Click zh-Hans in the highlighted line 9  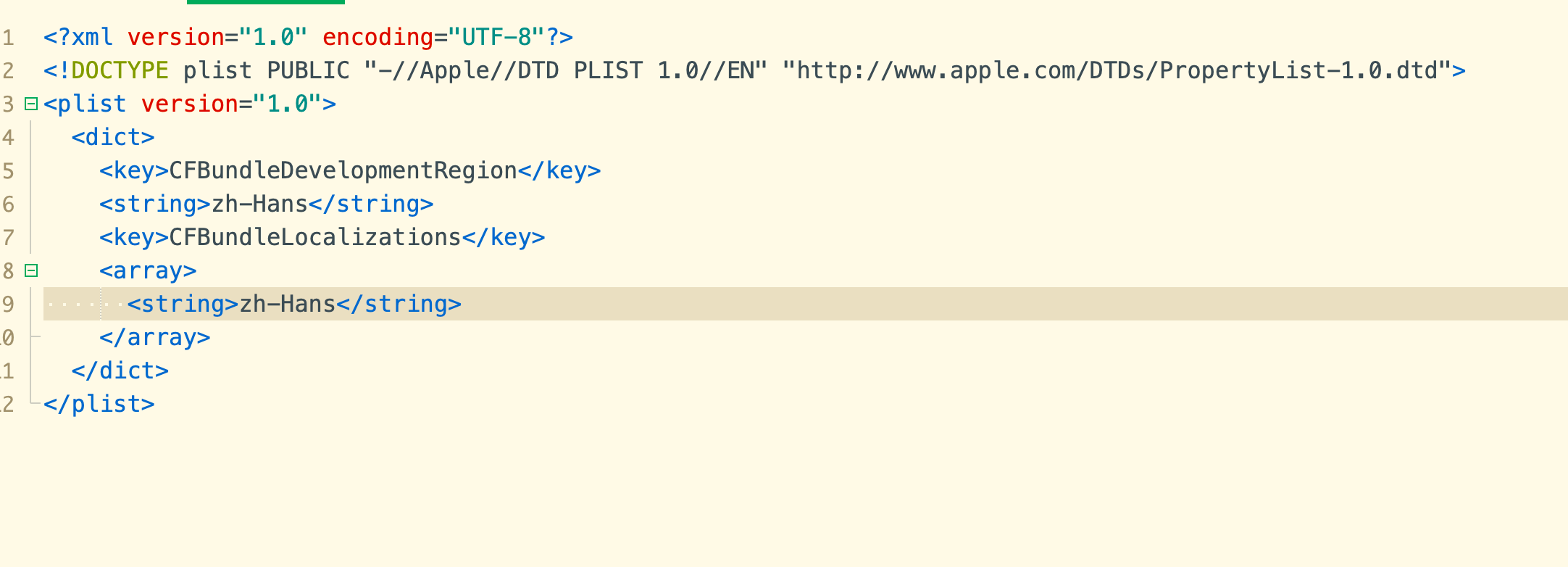(x=288, y=304)
